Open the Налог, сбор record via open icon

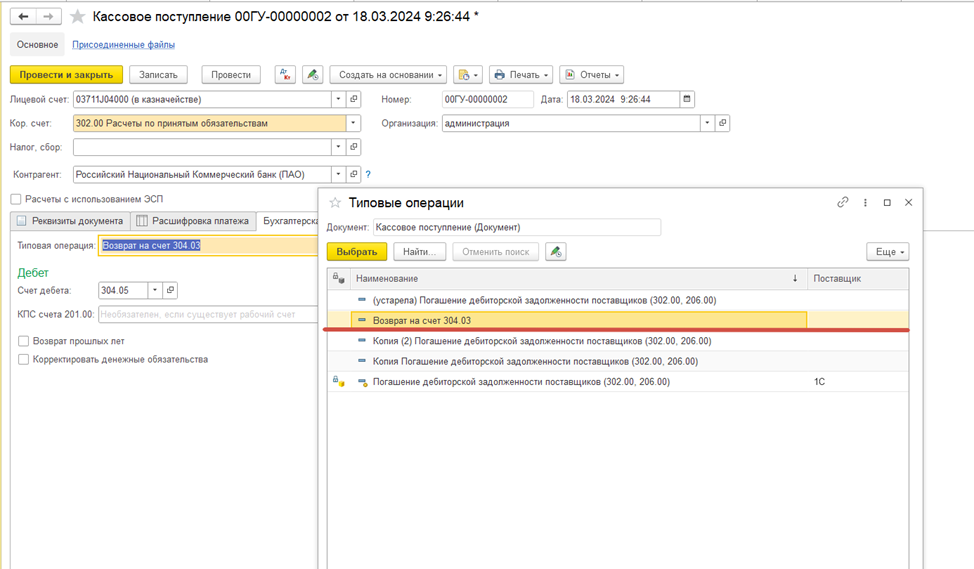pos(353,147)
